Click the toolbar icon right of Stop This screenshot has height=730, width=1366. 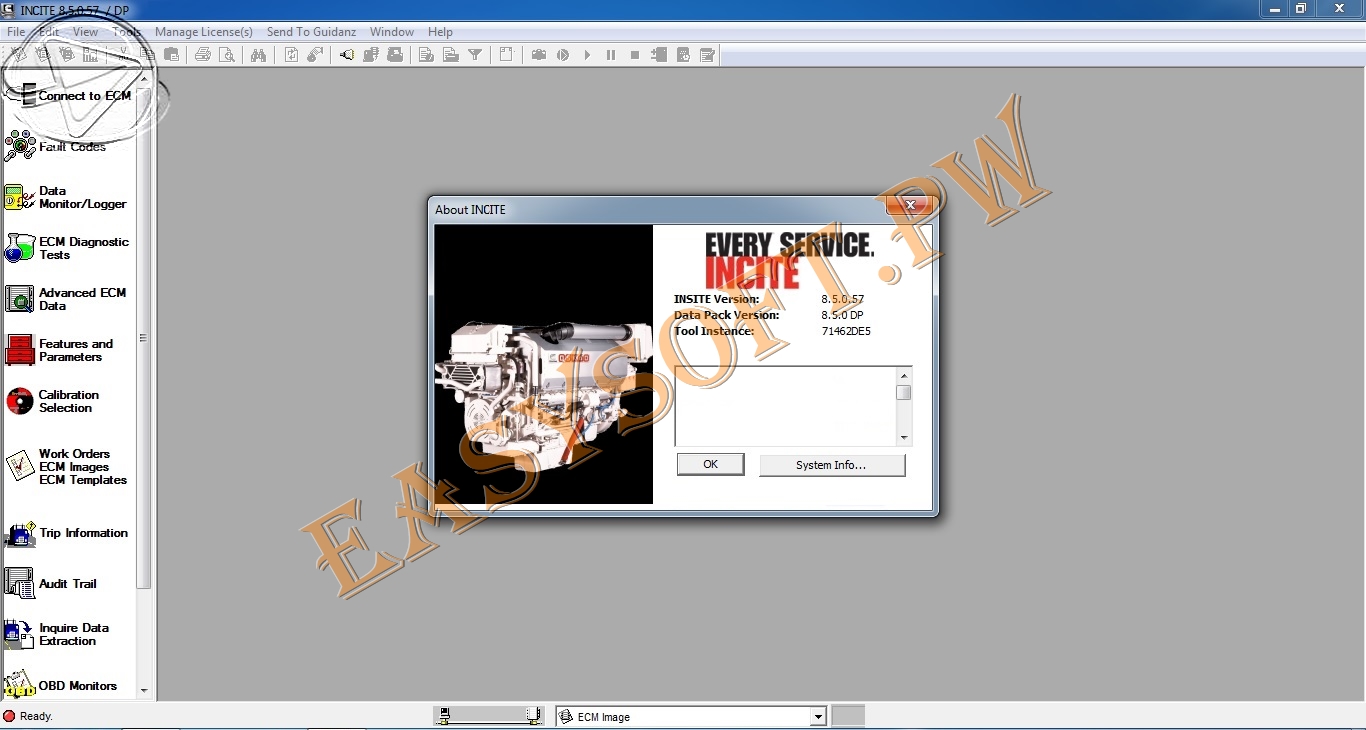click(x=659, y=55)
